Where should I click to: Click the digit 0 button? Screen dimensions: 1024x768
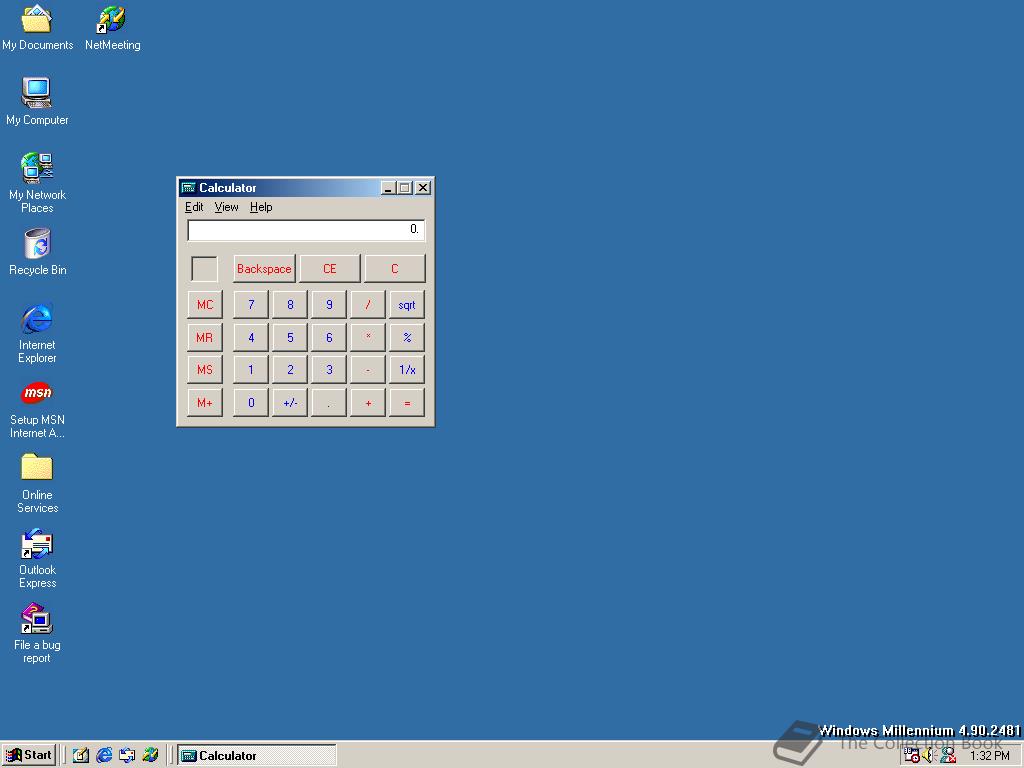(251, 402)
